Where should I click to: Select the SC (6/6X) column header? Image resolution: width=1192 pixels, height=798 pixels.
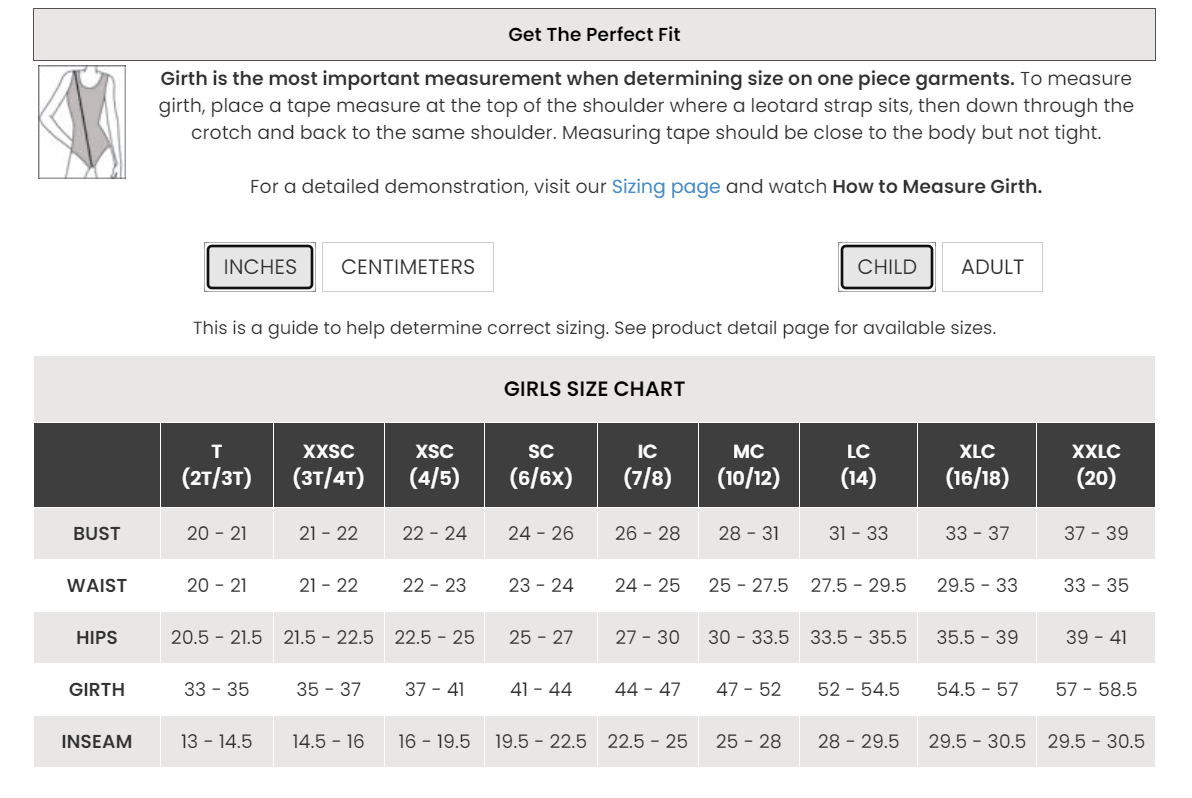541,465
